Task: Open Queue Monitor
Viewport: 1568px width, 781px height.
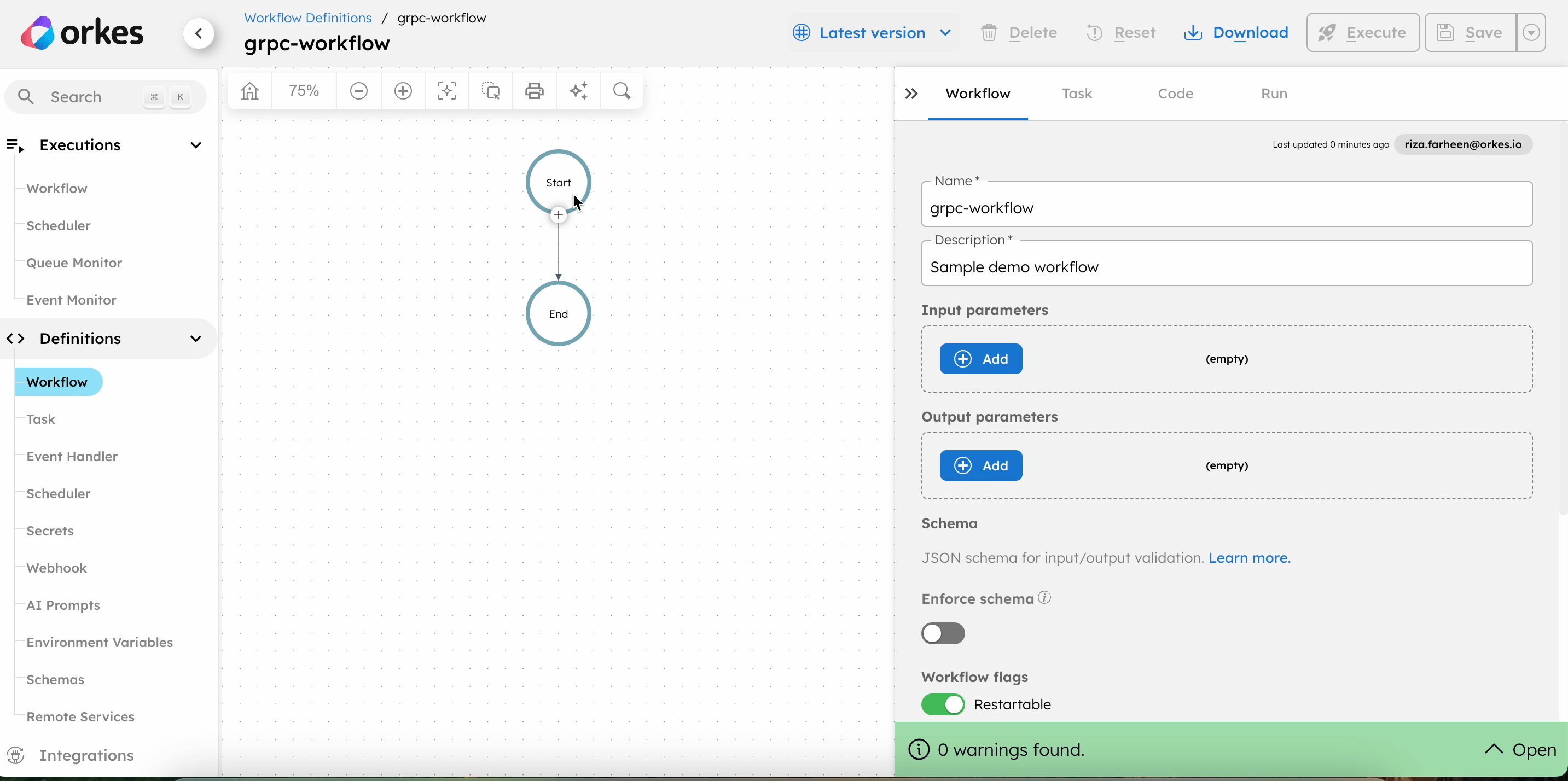Action: click(74, 263)
